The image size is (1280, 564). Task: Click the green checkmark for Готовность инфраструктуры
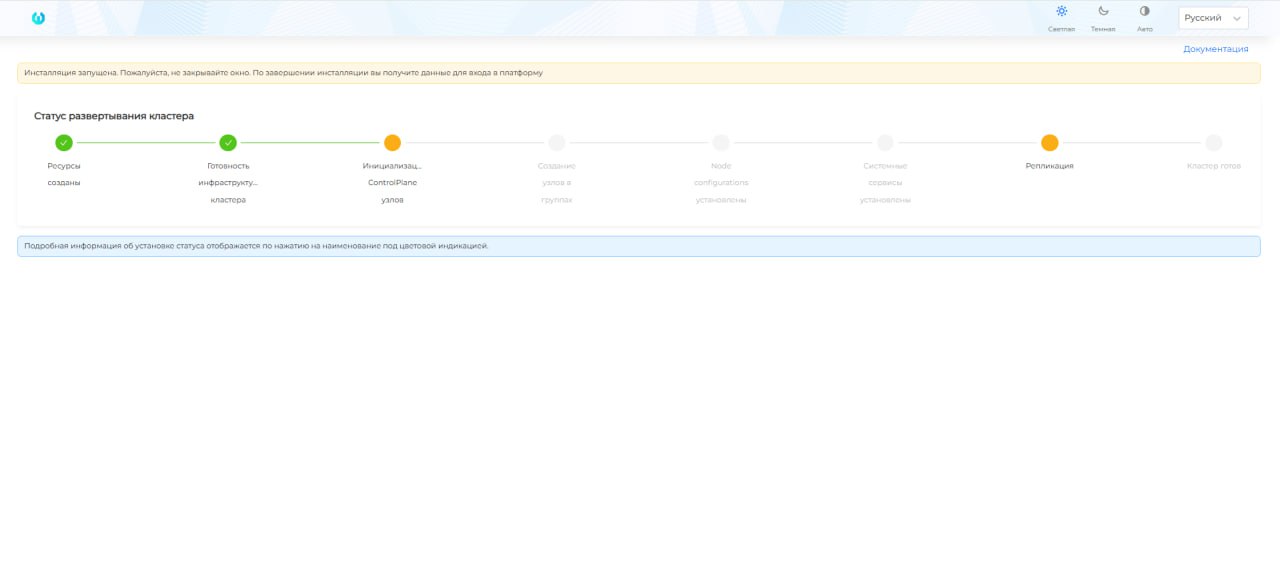pos(228,143)
